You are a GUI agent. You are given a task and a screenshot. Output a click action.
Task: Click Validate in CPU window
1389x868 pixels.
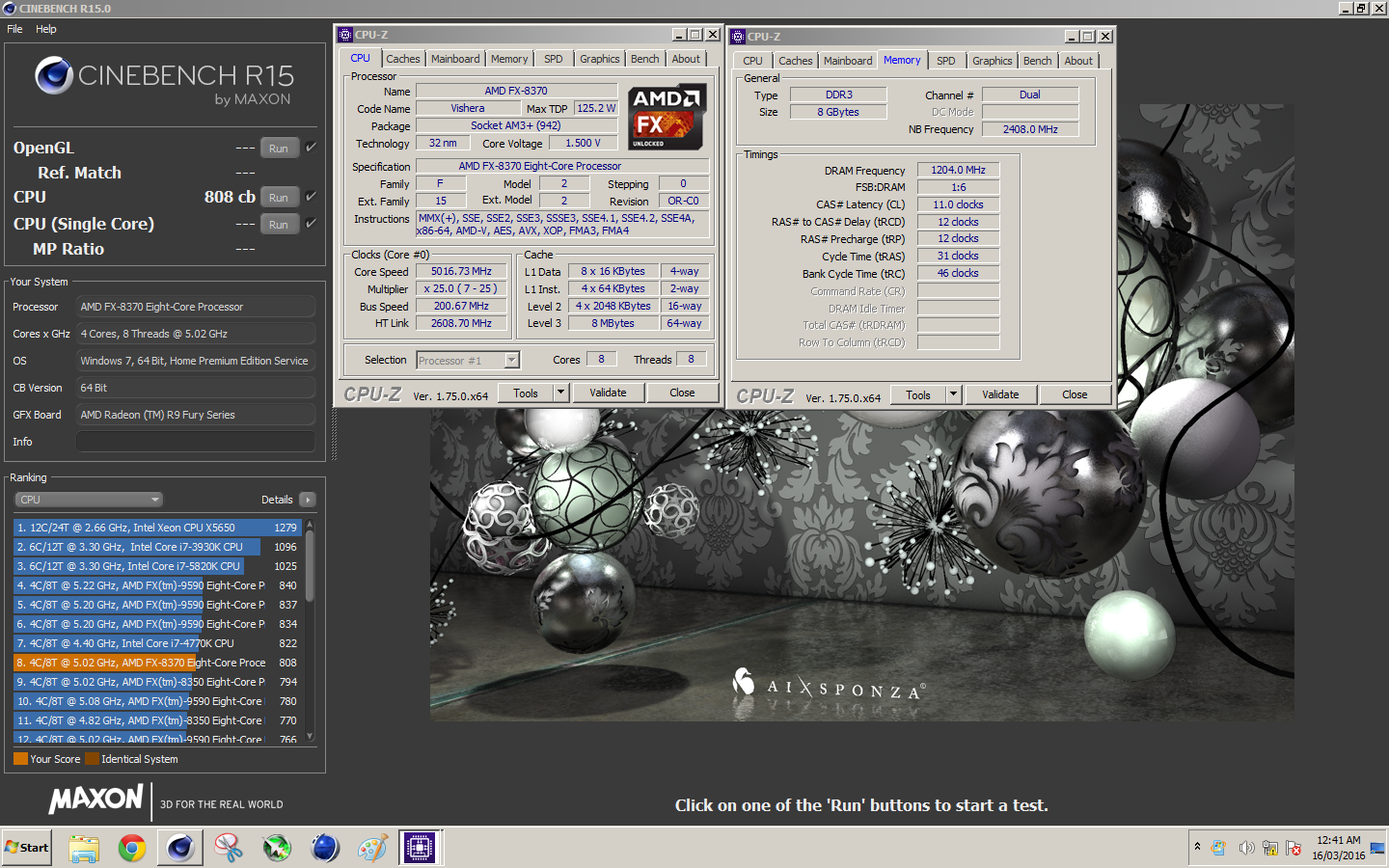tap(608, 393)
